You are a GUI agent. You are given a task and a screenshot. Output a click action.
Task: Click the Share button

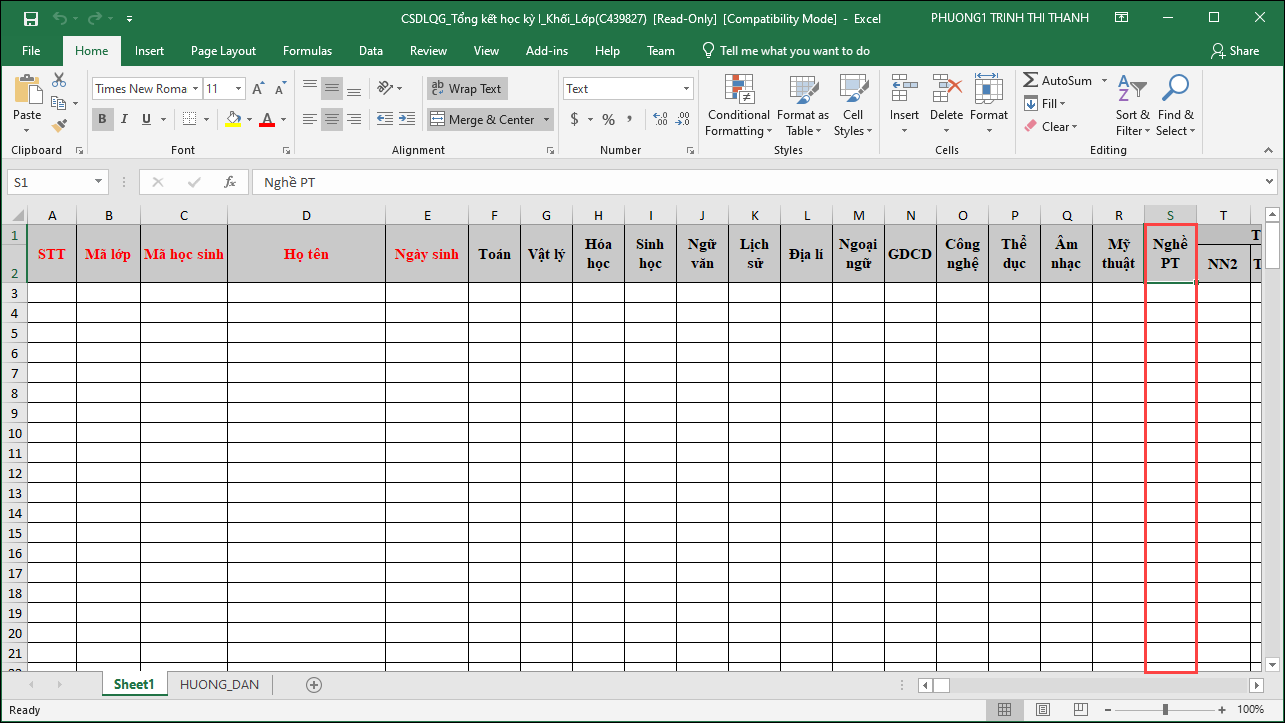[1235, 51]
